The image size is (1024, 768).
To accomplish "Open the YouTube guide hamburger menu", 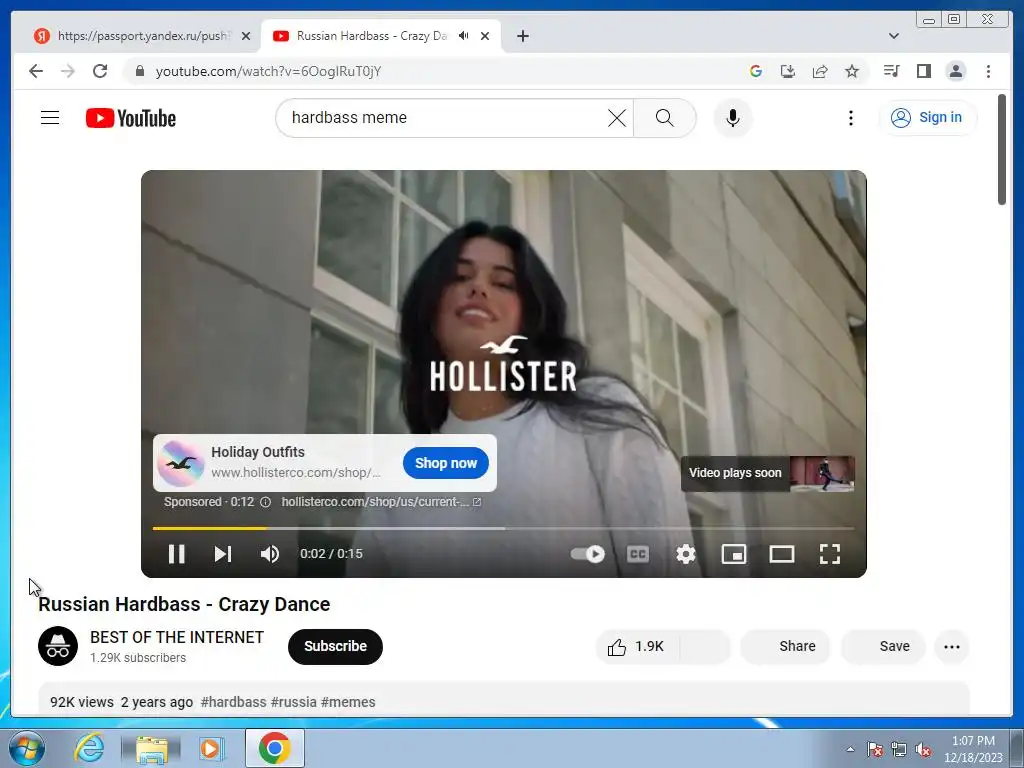I will click(50, 118).
